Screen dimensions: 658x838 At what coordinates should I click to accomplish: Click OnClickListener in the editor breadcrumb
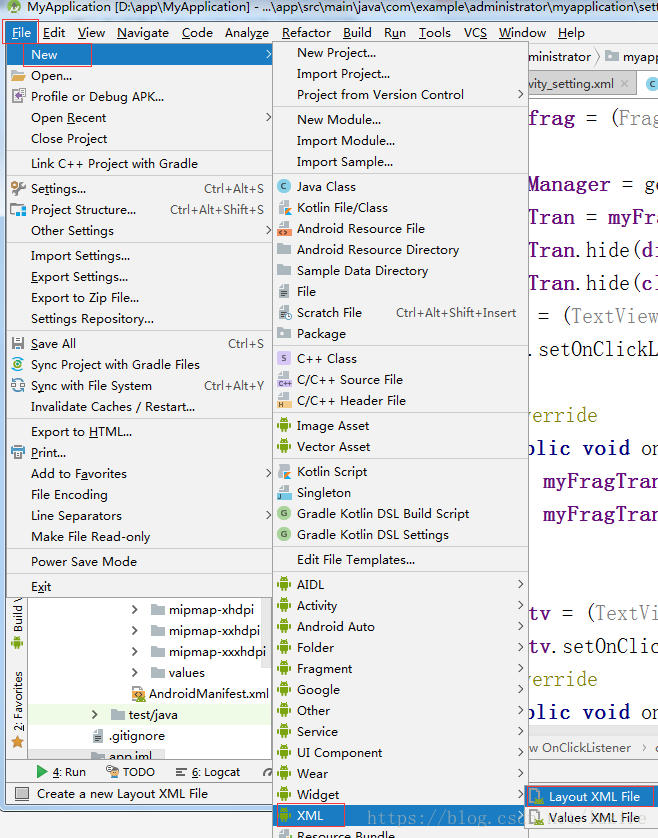tap(586, 748)
